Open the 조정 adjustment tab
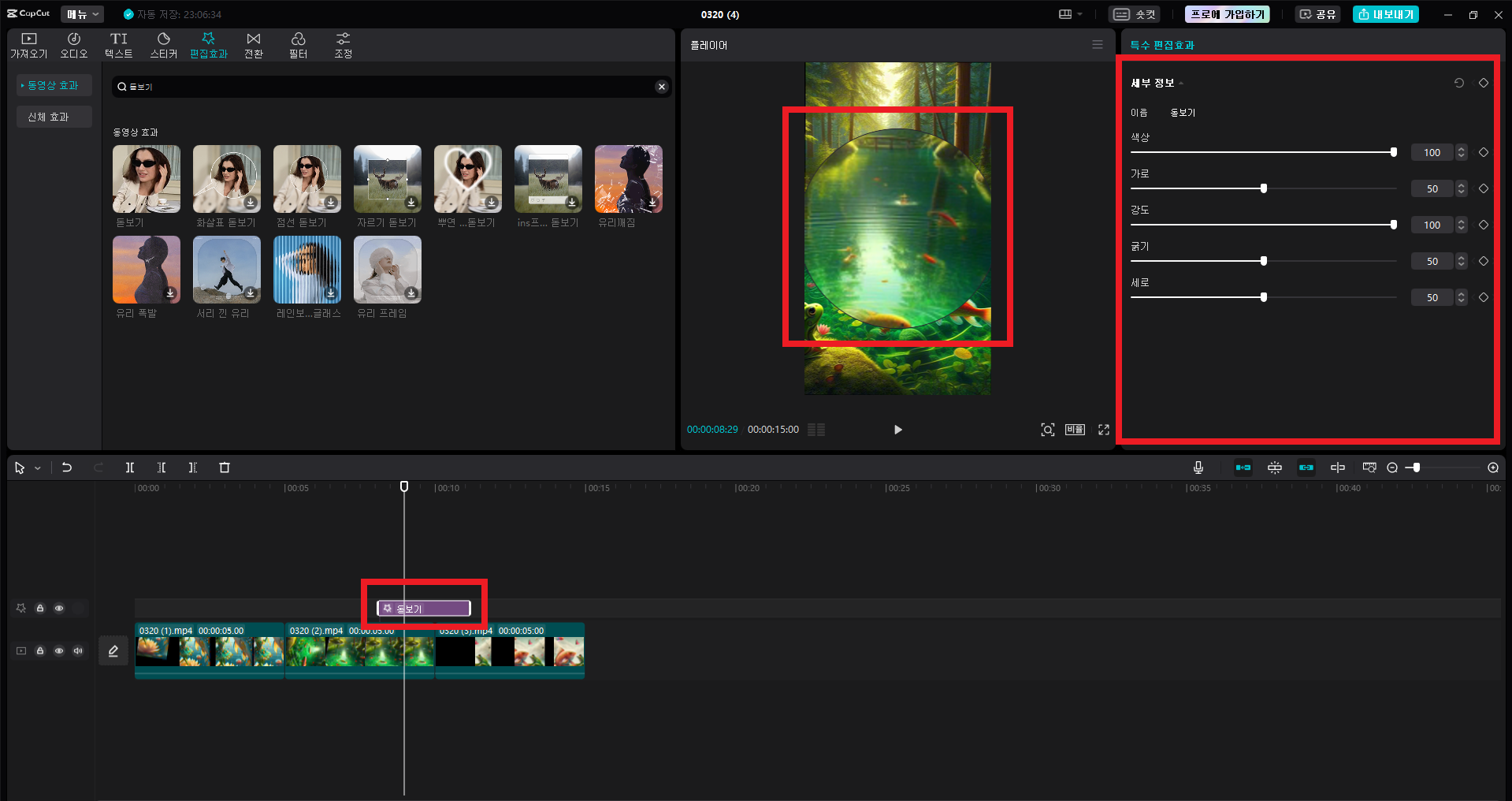 coord(344,46)
